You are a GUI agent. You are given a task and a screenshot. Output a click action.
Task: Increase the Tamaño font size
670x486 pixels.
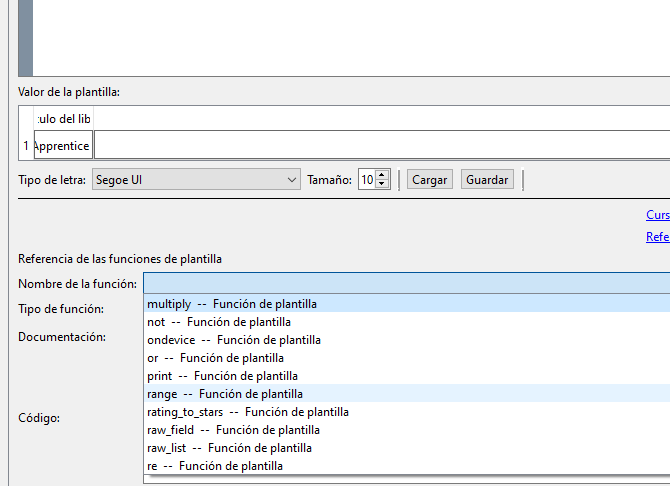click(382, 175)
